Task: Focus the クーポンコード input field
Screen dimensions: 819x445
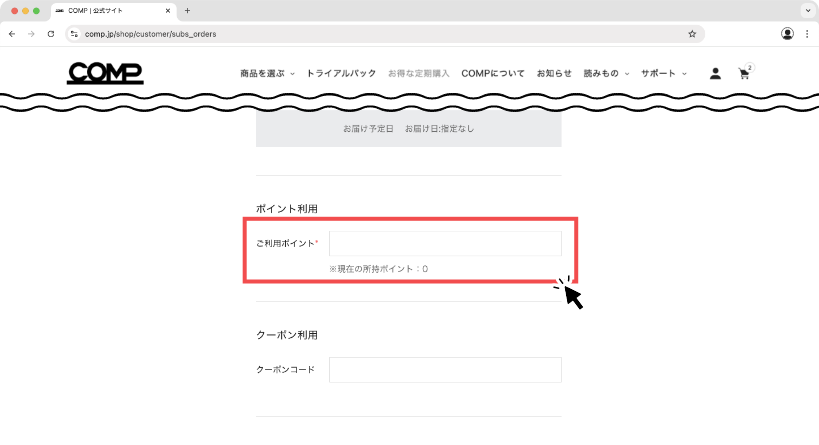Action: pos(445,370)
